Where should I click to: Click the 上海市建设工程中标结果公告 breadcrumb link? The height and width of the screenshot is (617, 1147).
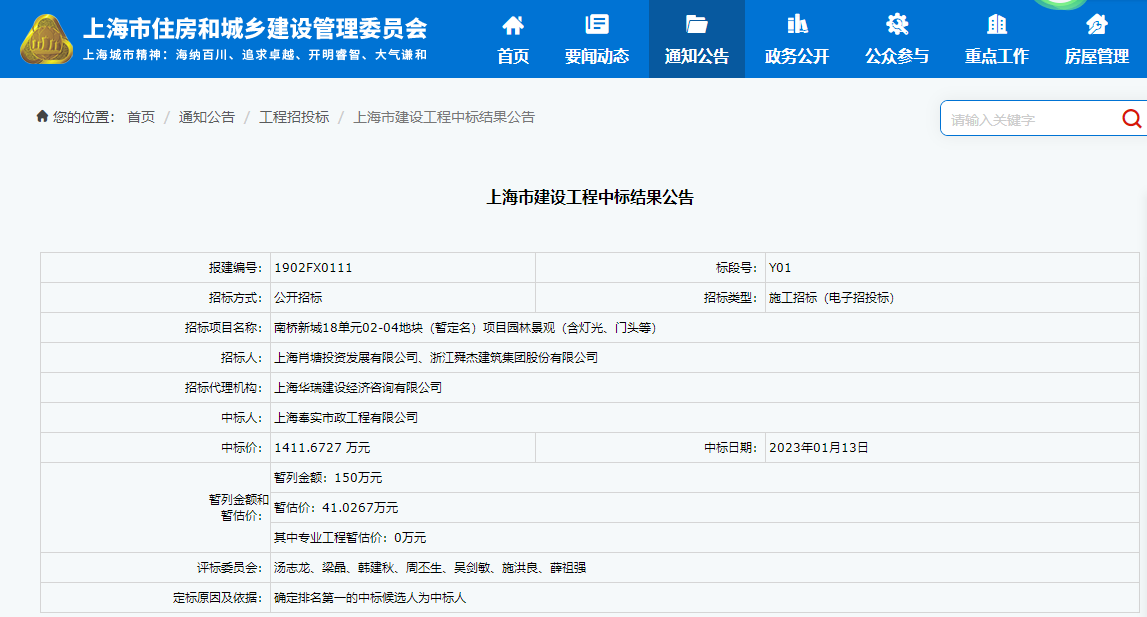point(444,117)
